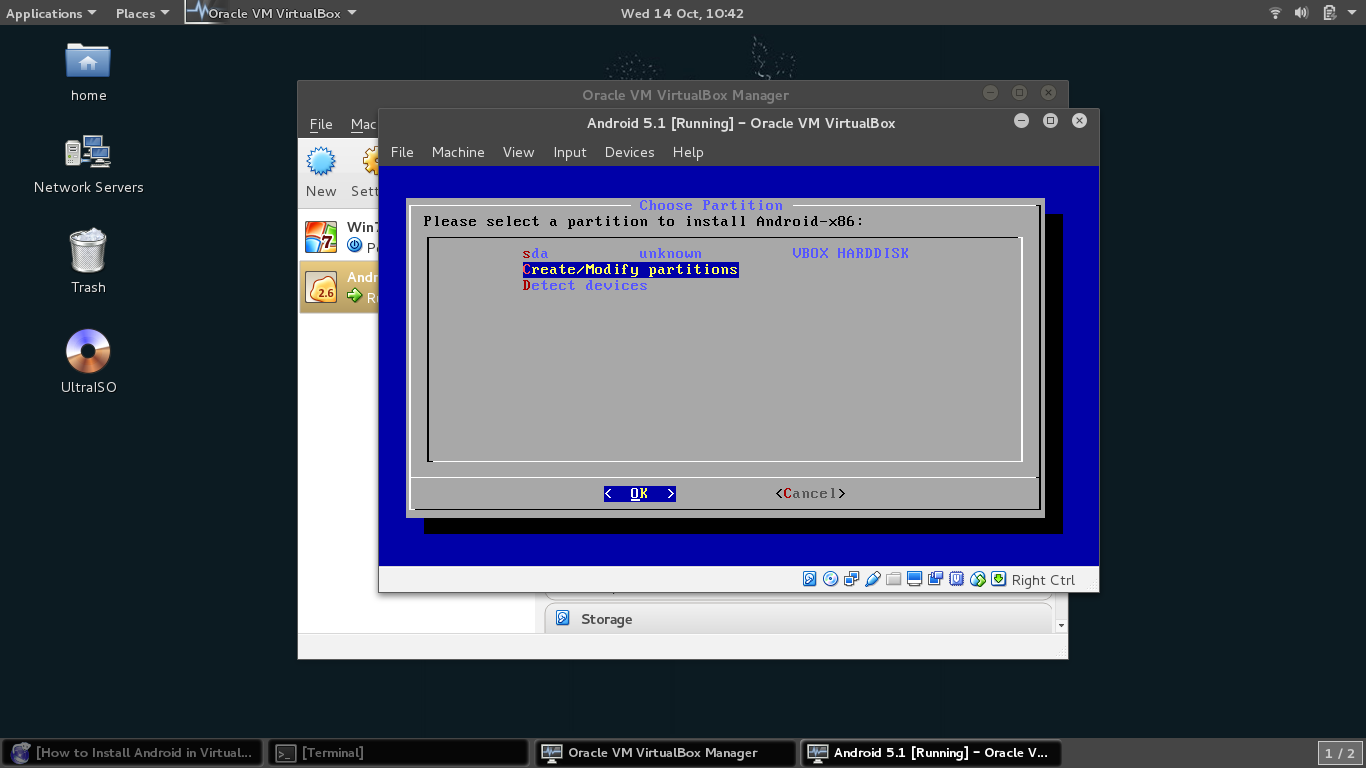The height and width of the screenshot is (768, 1366).
Task: Click the optical disc indicator in VM status bar
Action: [831, 579]
